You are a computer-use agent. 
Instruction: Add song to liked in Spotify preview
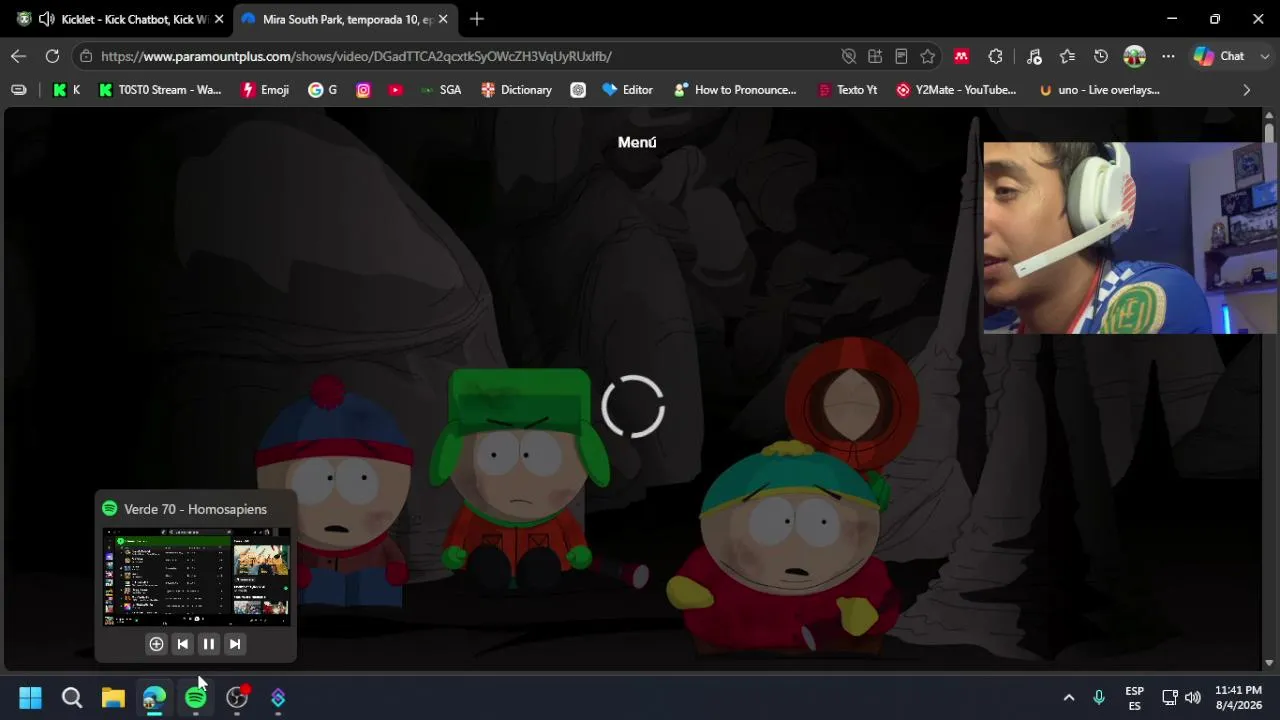click(156, 644)
